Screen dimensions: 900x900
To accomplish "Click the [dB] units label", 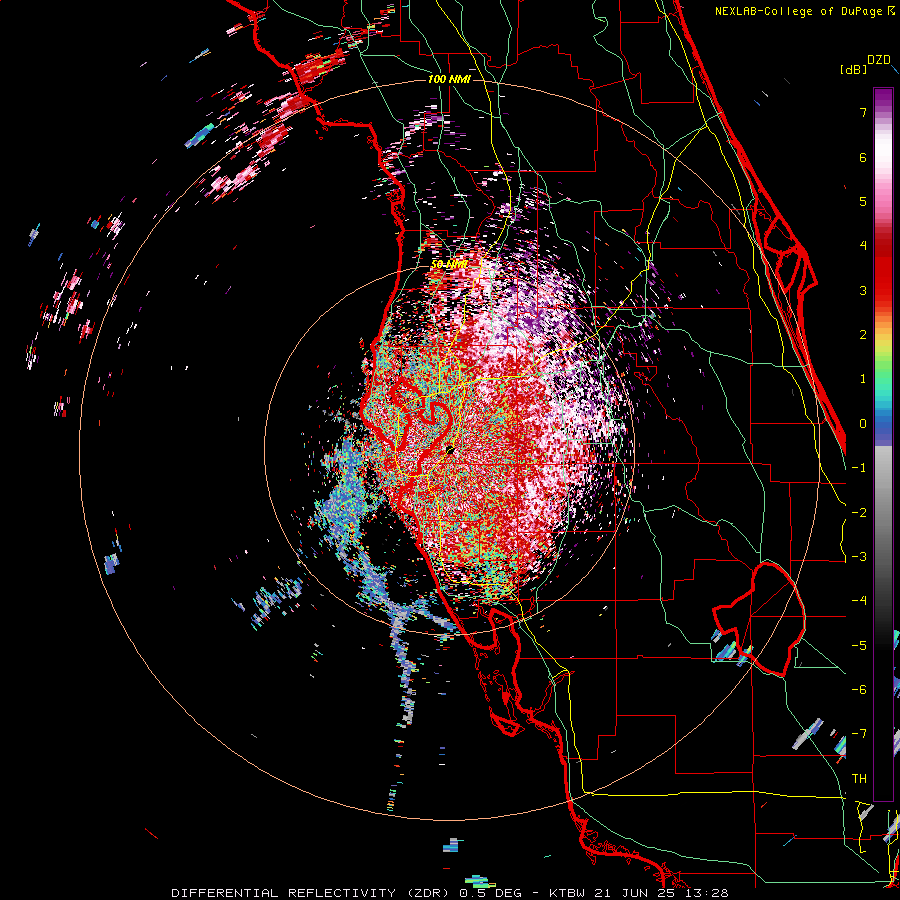I will coord(853,69).
